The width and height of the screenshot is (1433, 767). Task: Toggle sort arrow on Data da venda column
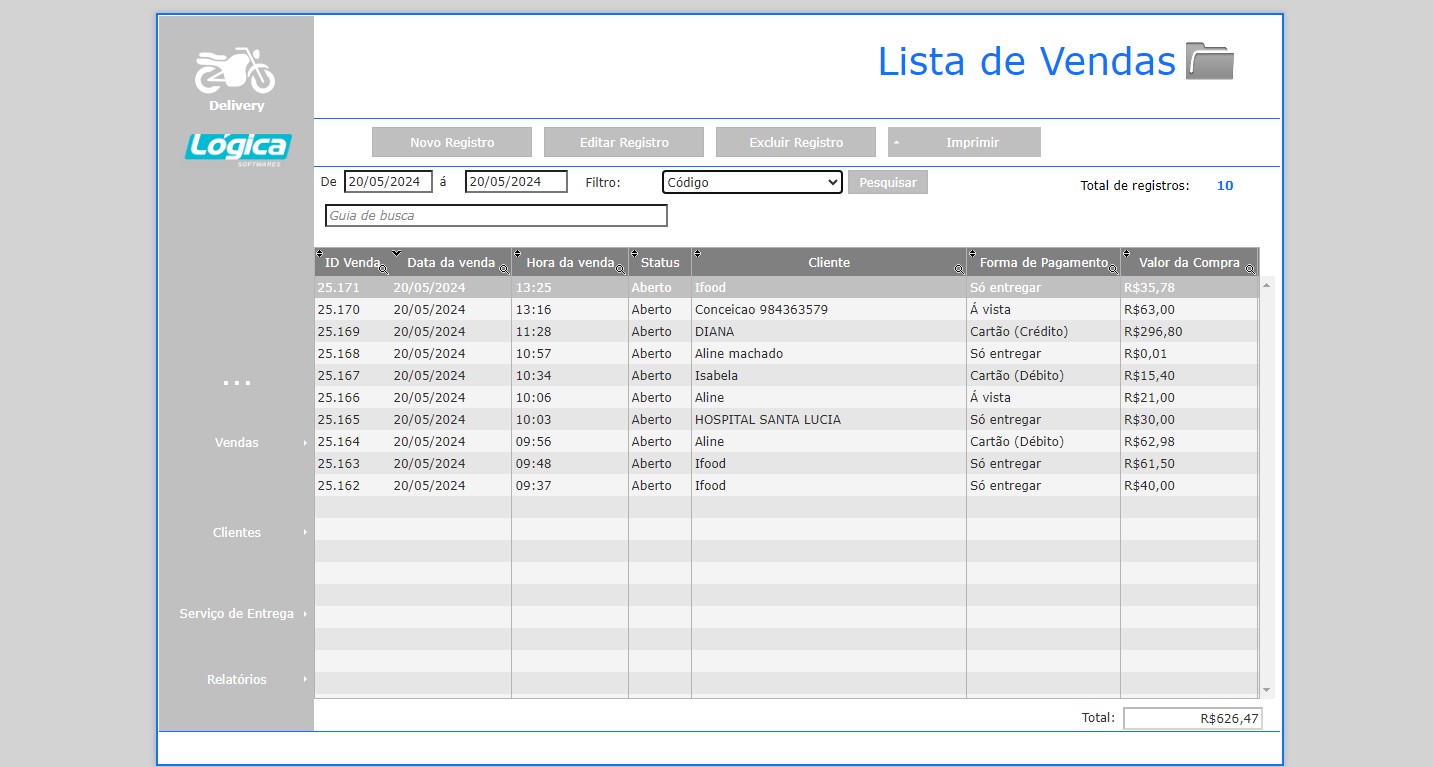tap(397, 253)
